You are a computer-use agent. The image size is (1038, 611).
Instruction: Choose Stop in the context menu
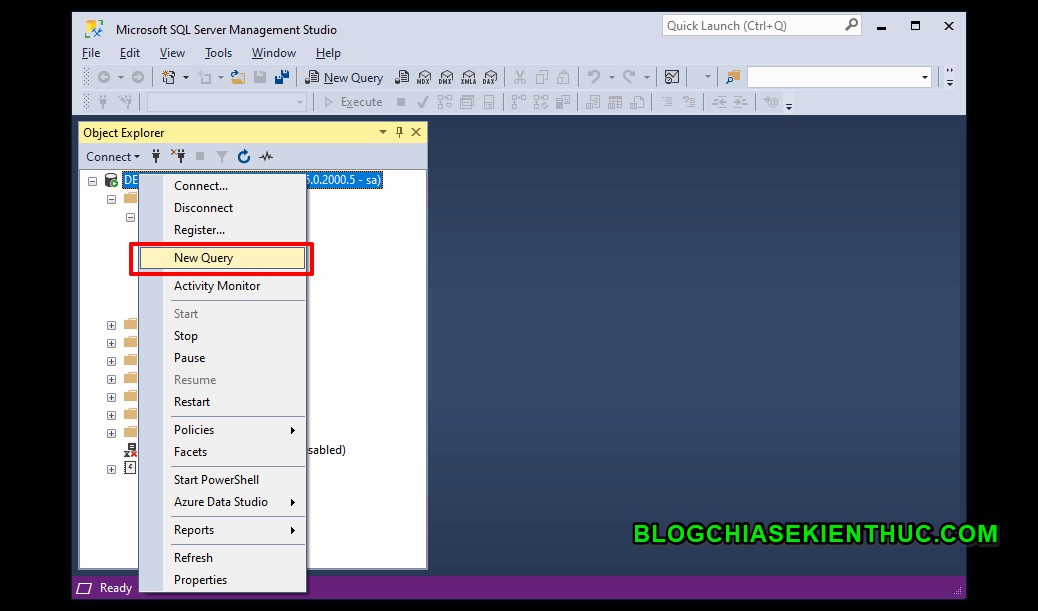point(222,336)
